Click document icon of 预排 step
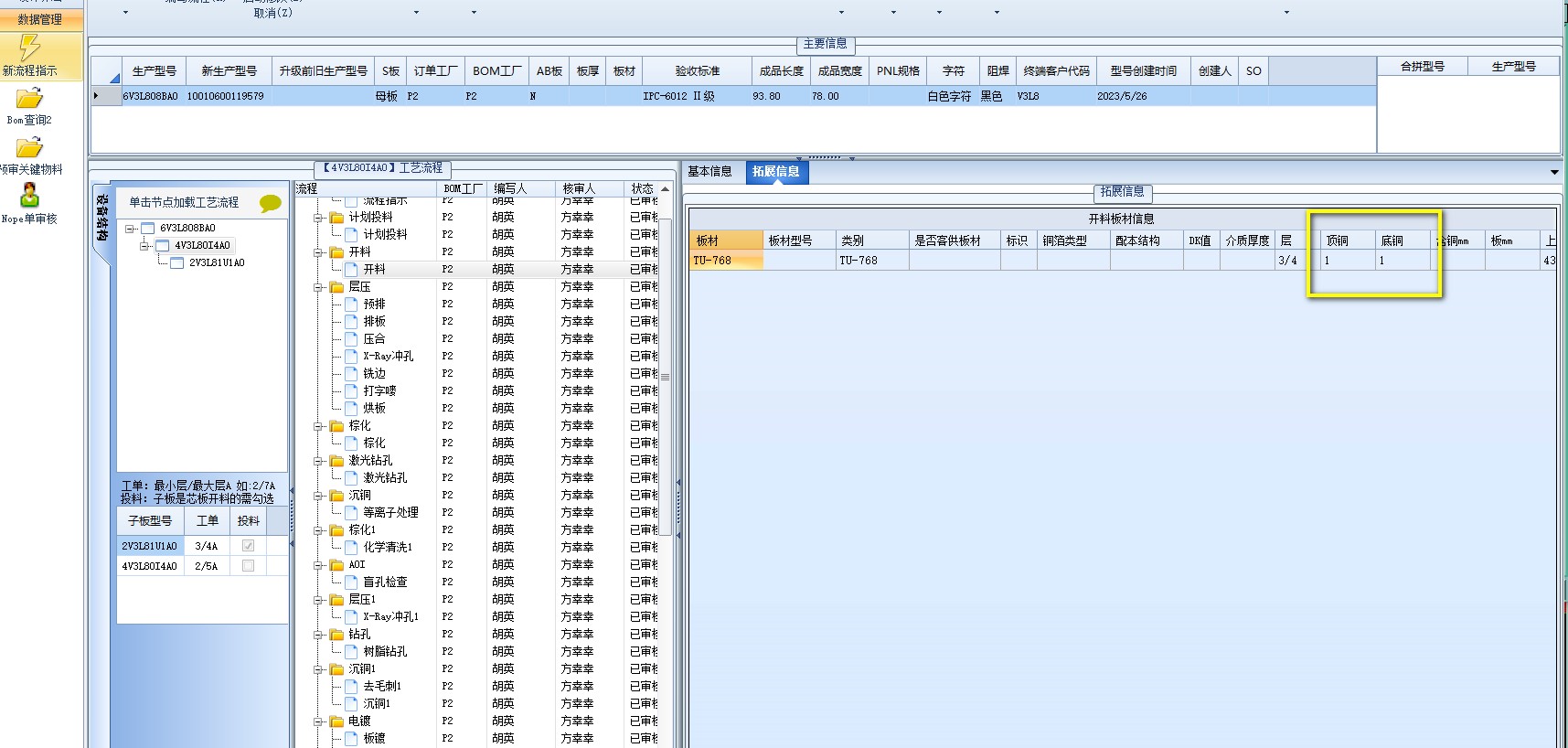This screenshot has height=748, width=1568. pyautogui.click(x=351, y=305)
